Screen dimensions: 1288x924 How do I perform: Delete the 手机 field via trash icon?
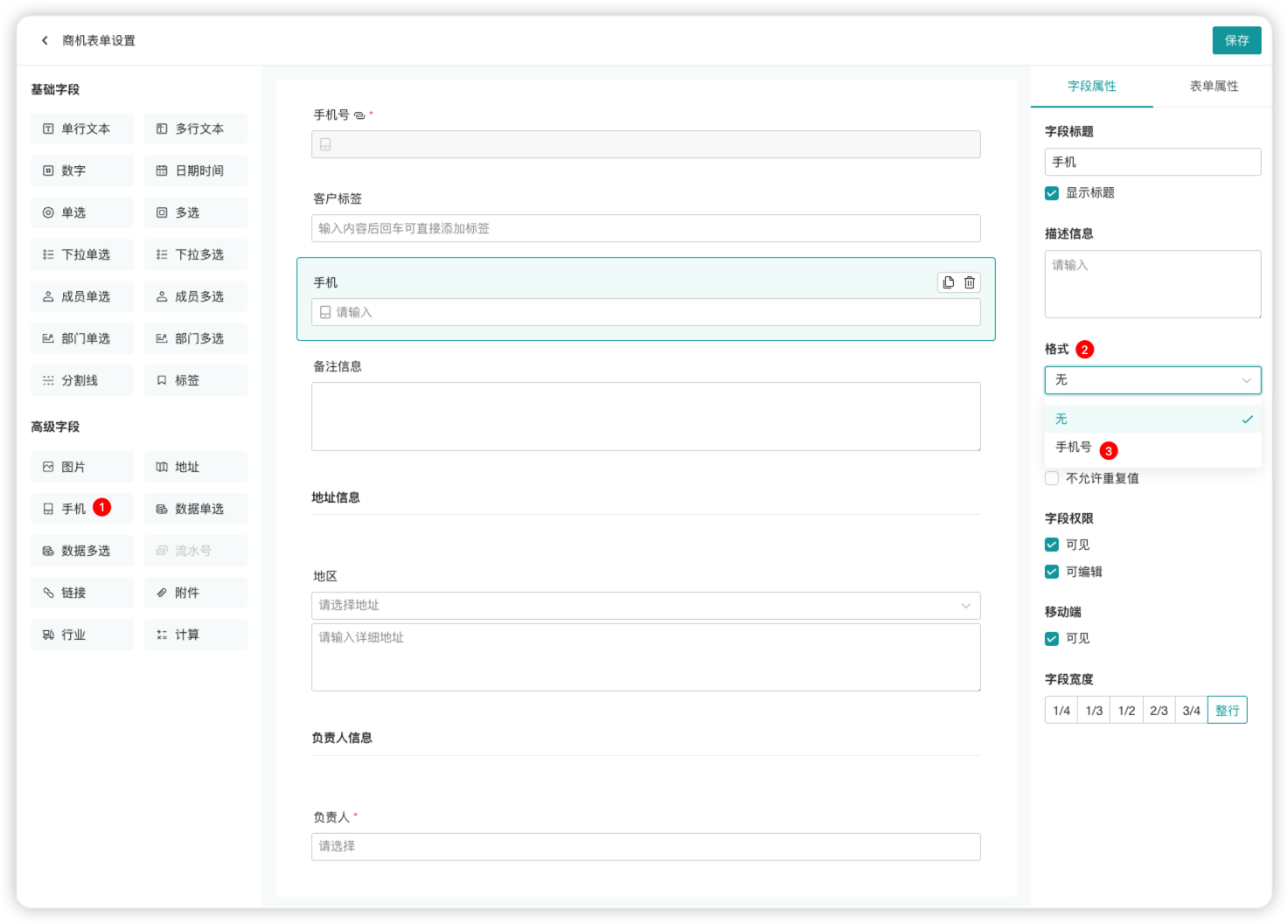(x=970, y=282)
